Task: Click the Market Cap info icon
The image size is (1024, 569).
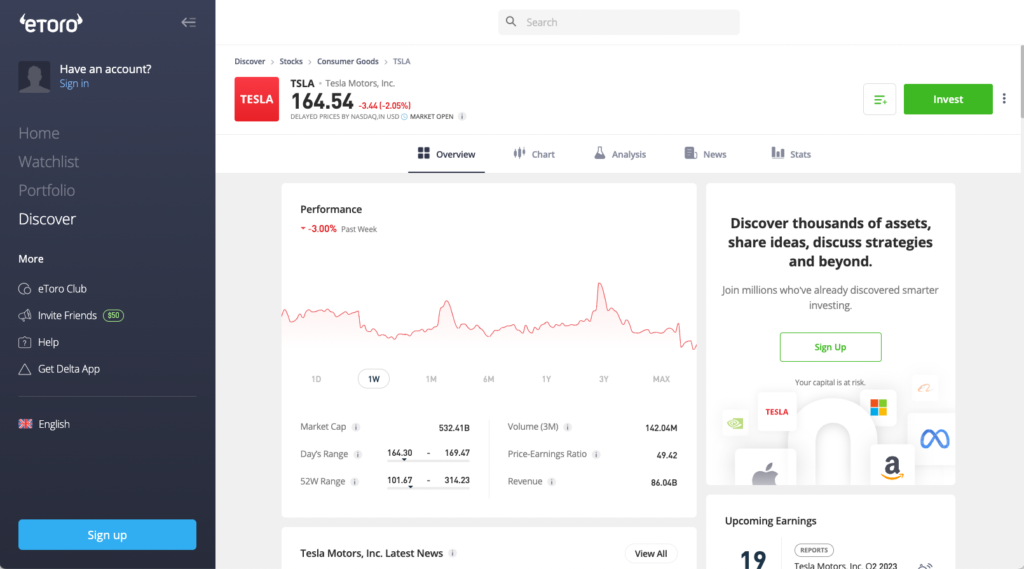Action: click(356, 427)
